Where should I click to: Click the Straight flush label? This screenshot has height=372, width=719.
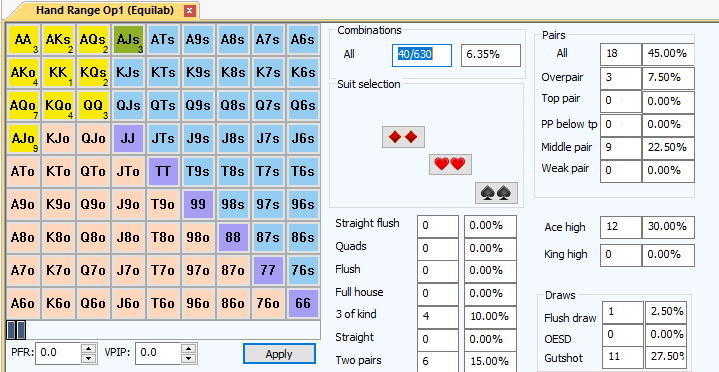pyautogui.click(x=367, y=223)
